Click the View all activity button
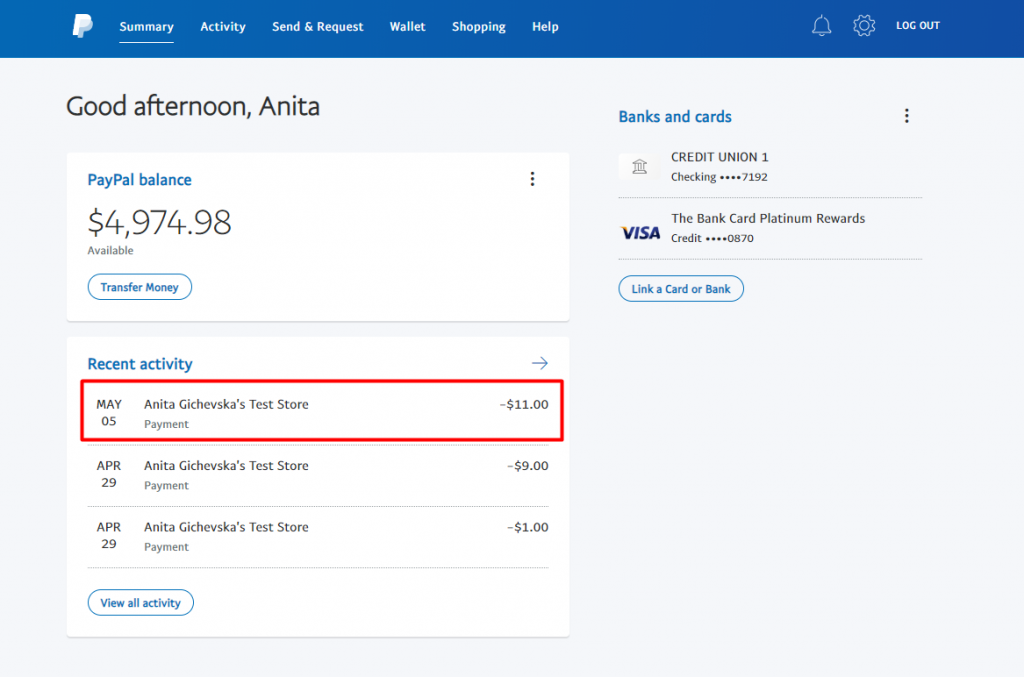The image size is (1024, 677). tap(140, 603)
